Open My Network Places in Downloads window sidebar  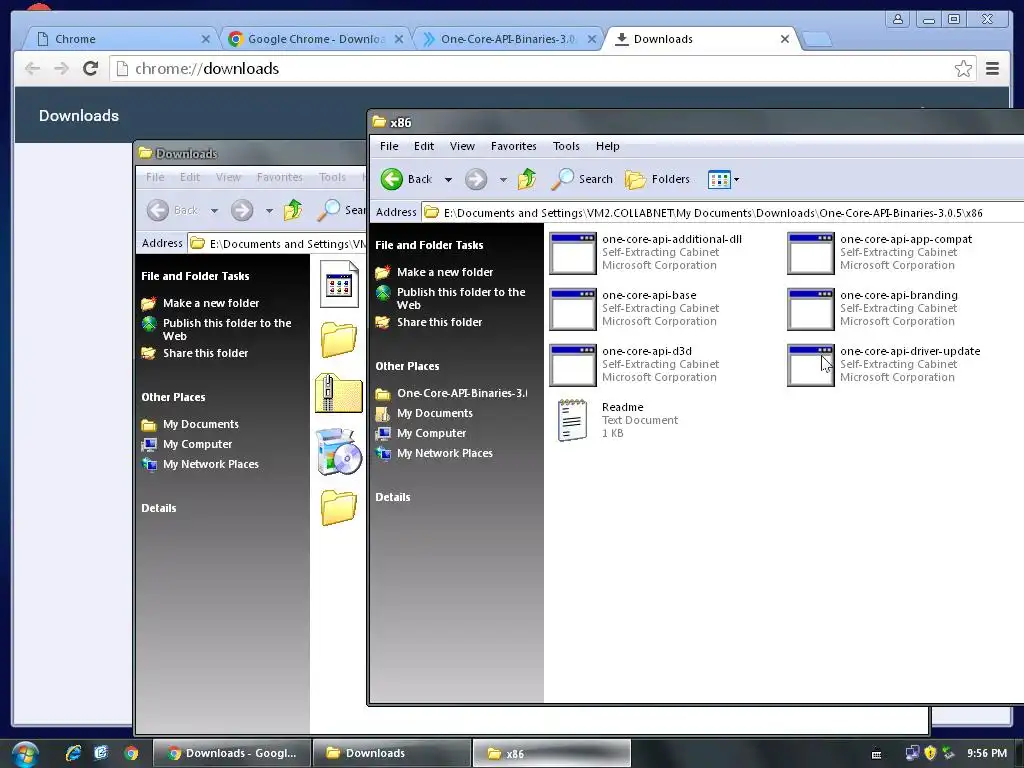tap(211, 464)
